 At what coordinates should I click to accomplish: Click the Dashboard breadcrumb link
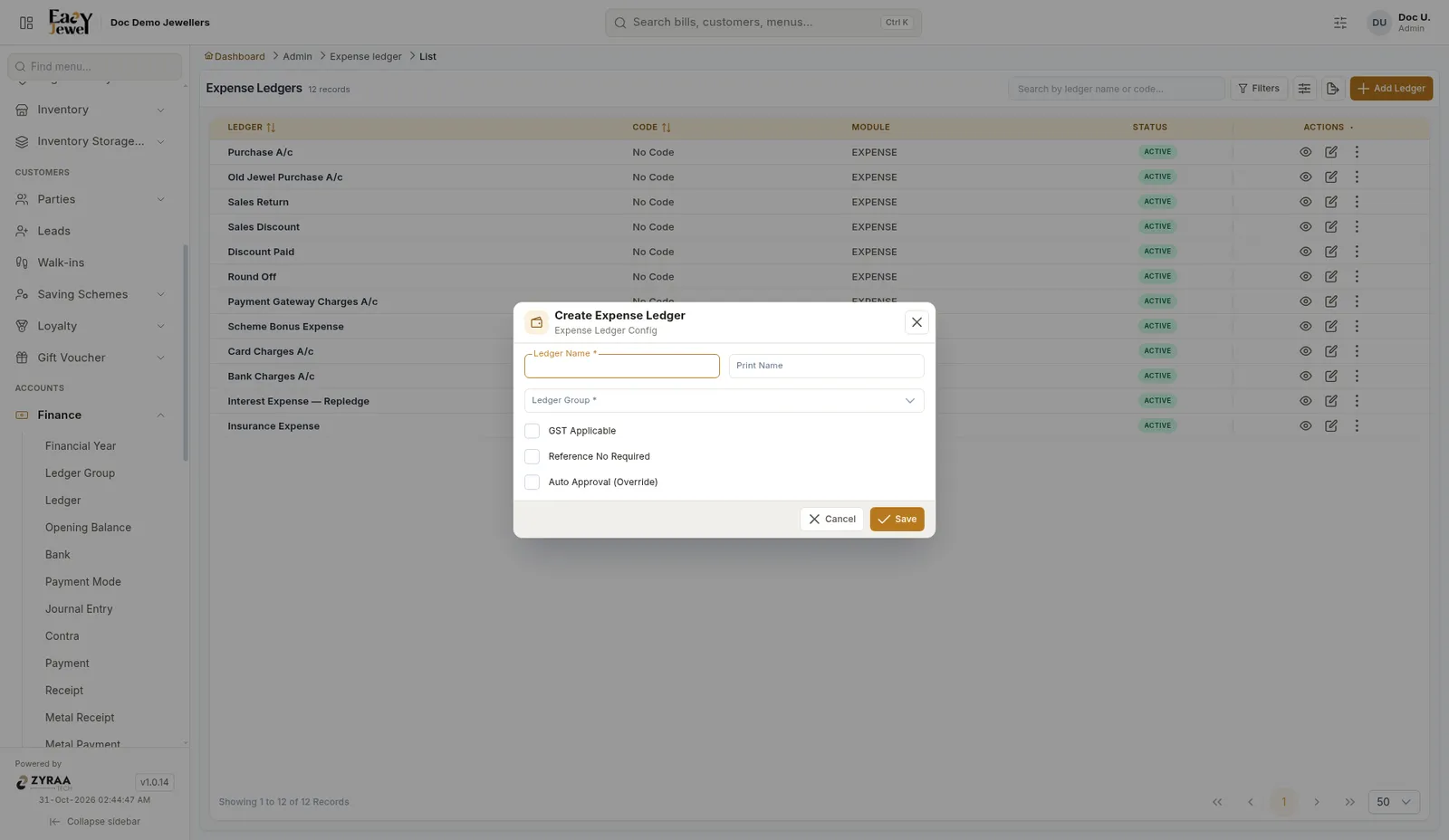tap(235, 56)
